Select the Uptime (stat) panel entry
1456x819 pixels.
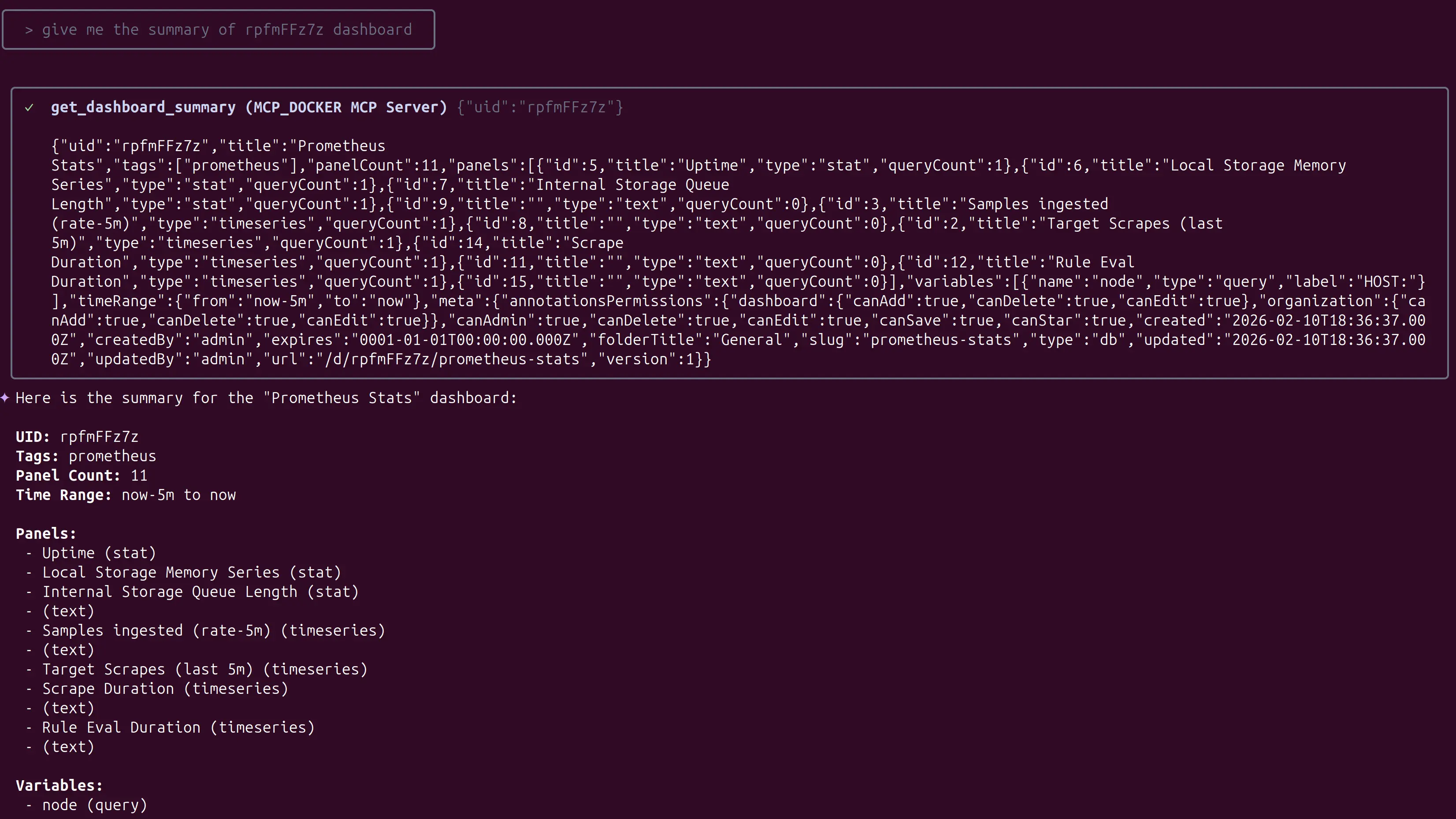99,553
